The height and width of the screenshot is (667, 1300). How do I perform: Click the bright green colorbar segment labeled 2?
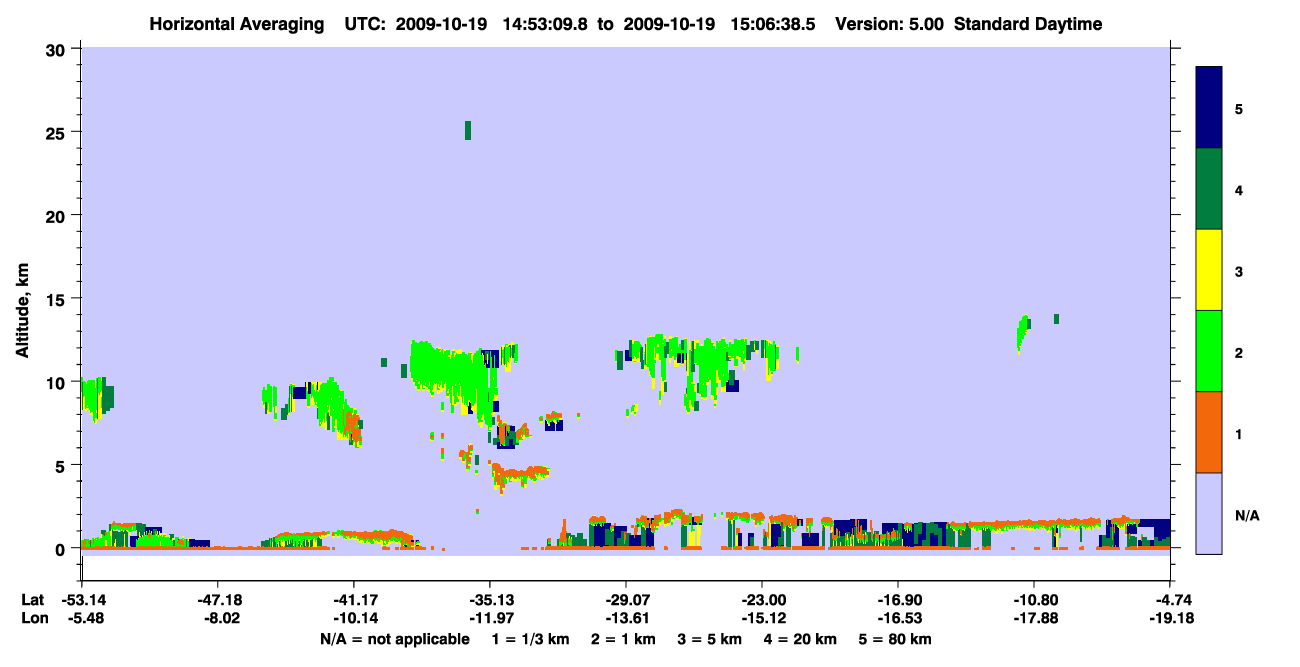[1209, 351]
